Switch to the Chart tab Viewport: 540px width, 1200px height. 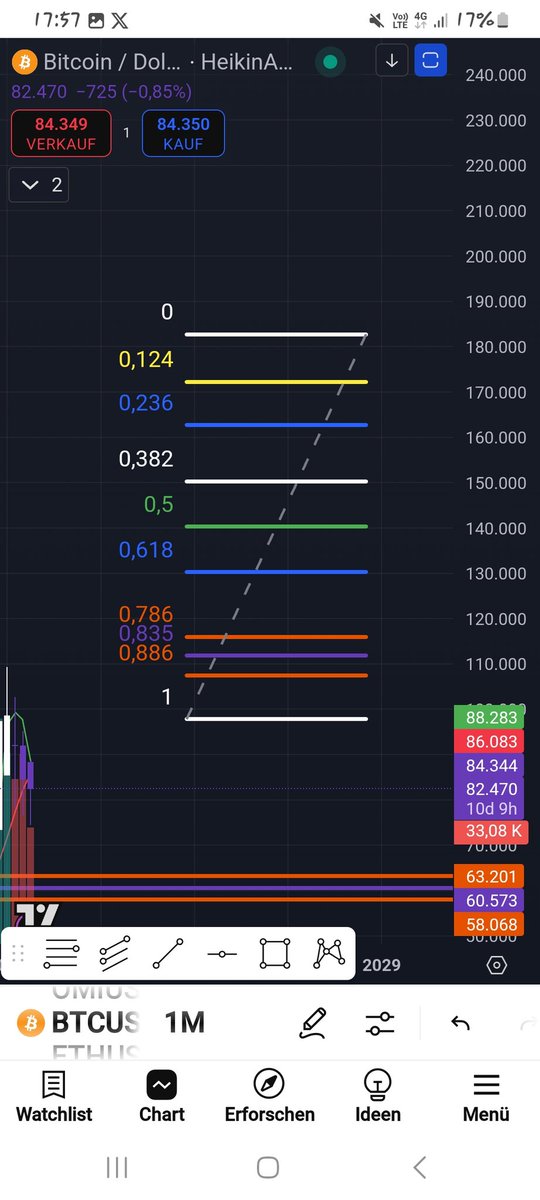[162, 1097]
